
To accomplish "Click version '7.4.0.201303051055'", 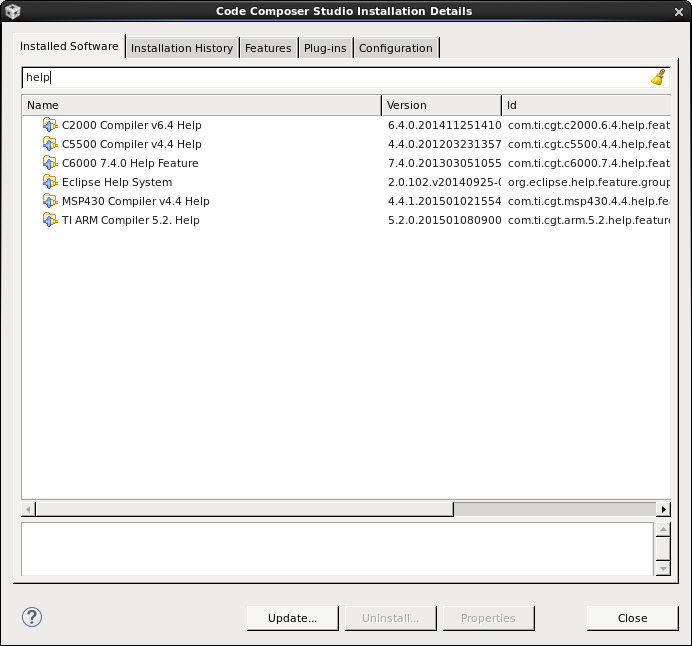I will tap(444, 163).
